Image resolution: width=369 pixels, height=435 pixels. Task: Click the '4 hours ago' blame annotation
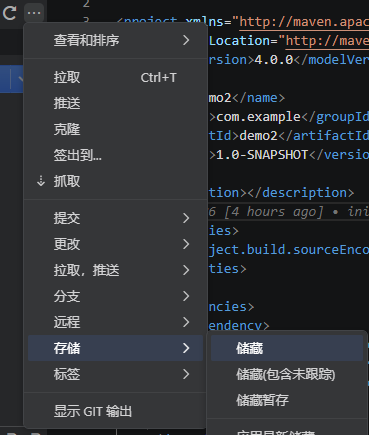coord(273,212)
